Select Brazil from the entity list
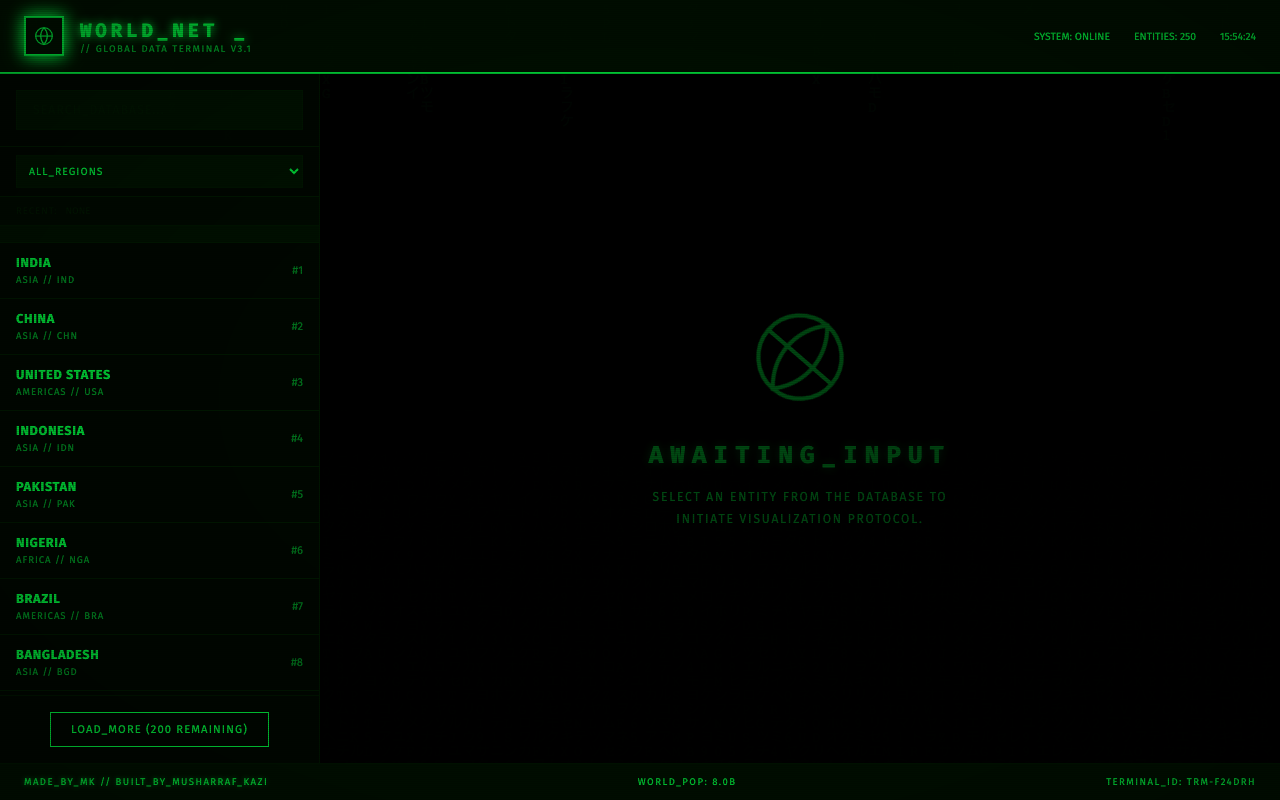Screen dimensions: 1280x800 click(x=160, y=606)
